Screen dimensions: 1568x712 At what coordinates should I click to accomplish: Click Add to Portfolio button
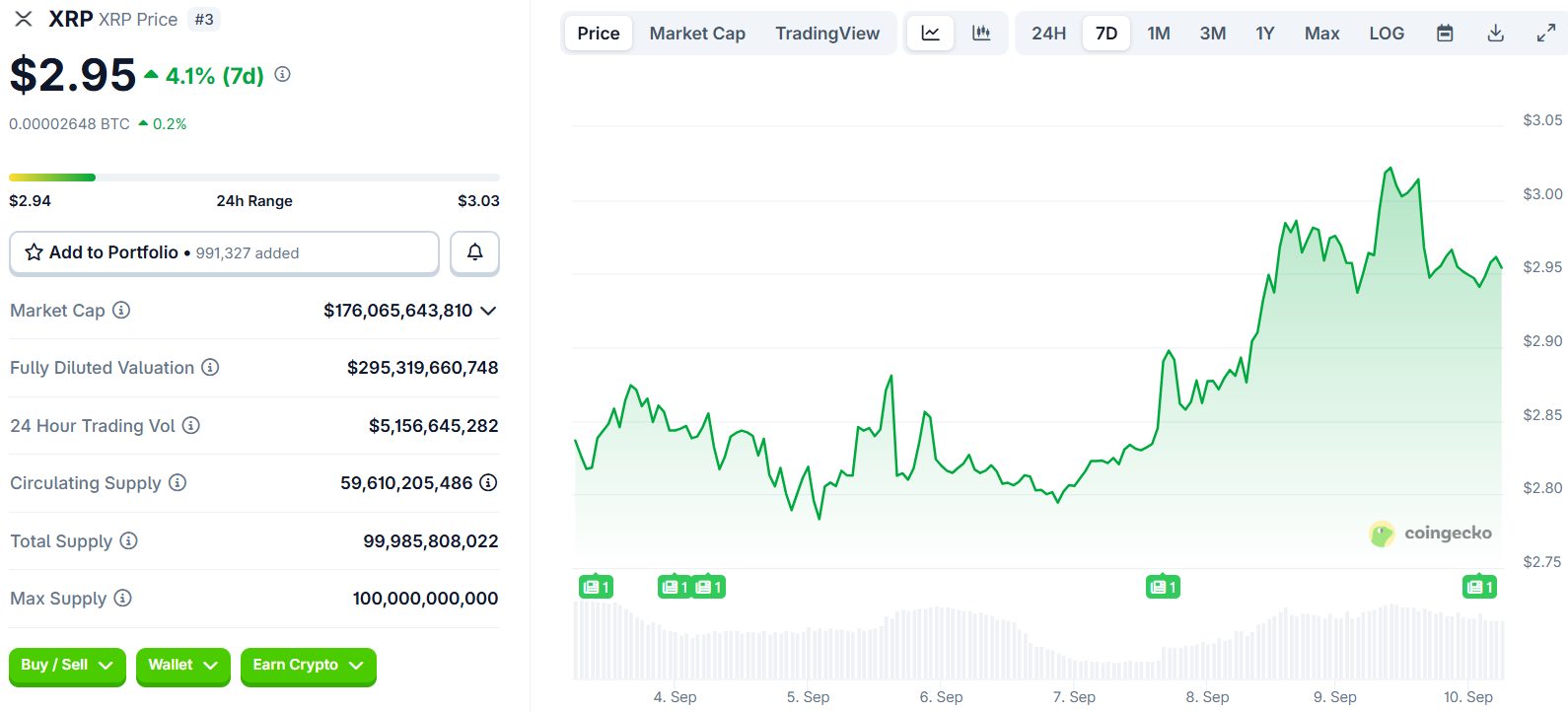[224, 252]
